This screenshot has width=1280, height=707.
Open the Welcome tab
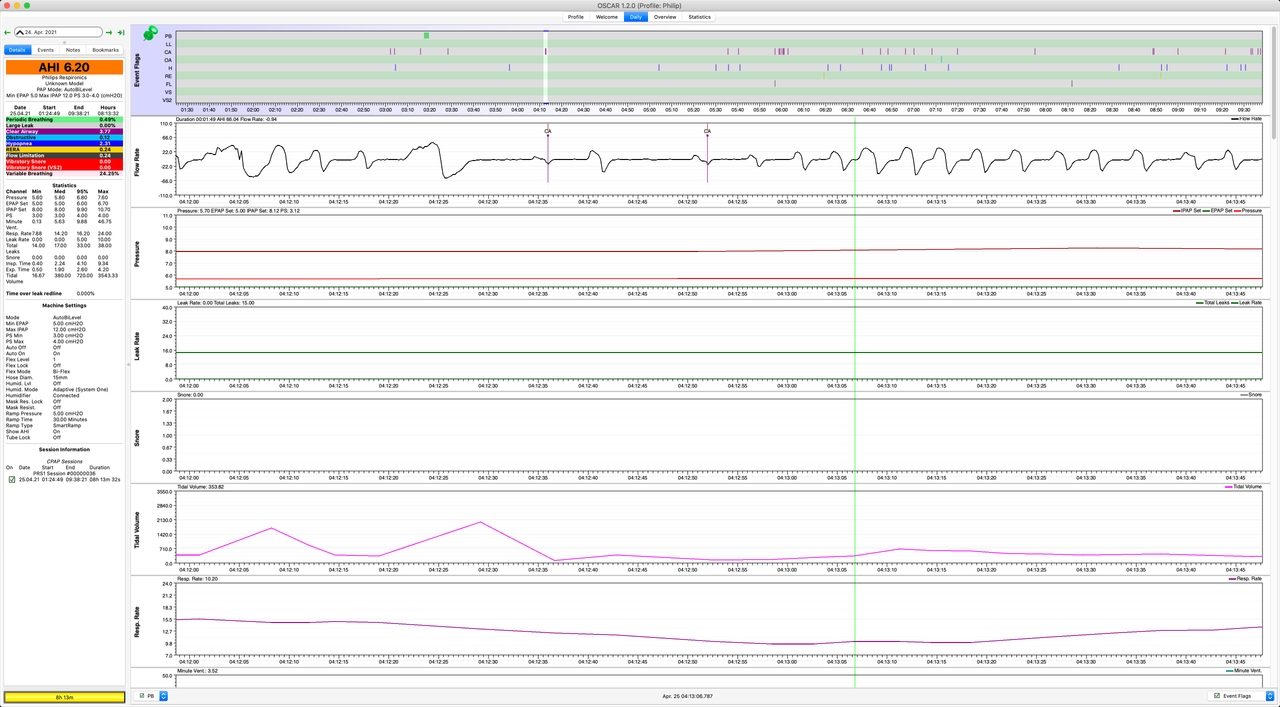606,17
